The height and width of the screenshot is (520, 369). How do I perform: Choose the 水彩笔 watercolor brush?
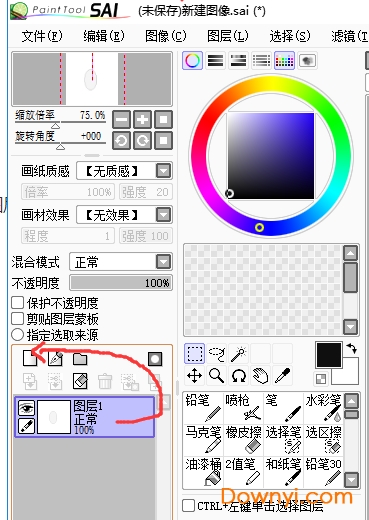pyautogui.click(x=323, y=408)
